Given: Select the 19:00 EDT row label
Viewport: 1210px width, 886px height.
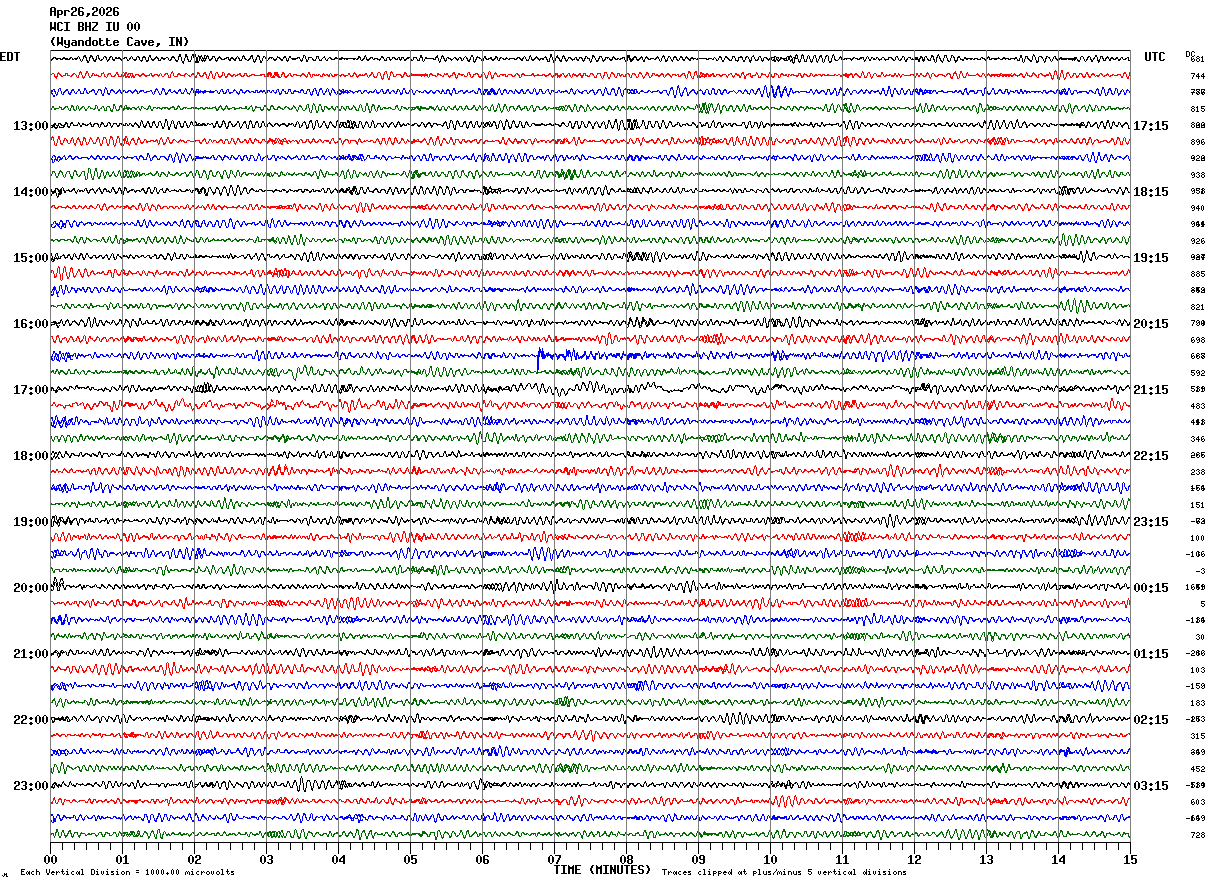Looking at the screenshot, I should coord(30,522).
